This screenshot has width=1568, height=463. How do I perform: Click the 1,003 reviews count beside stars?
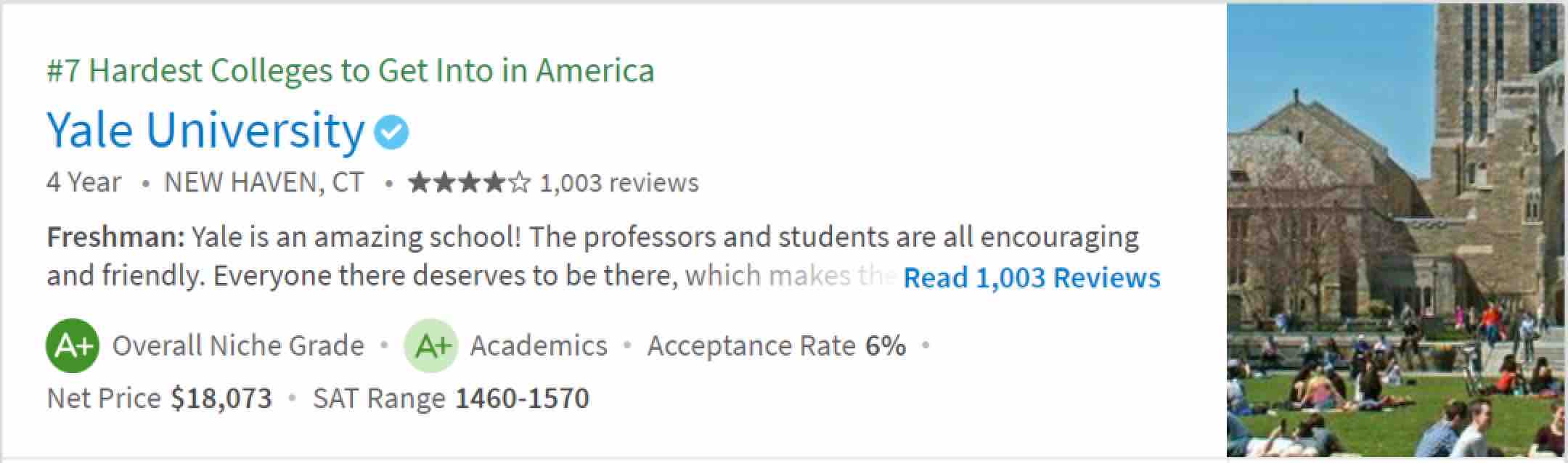[x=619, y=183]
